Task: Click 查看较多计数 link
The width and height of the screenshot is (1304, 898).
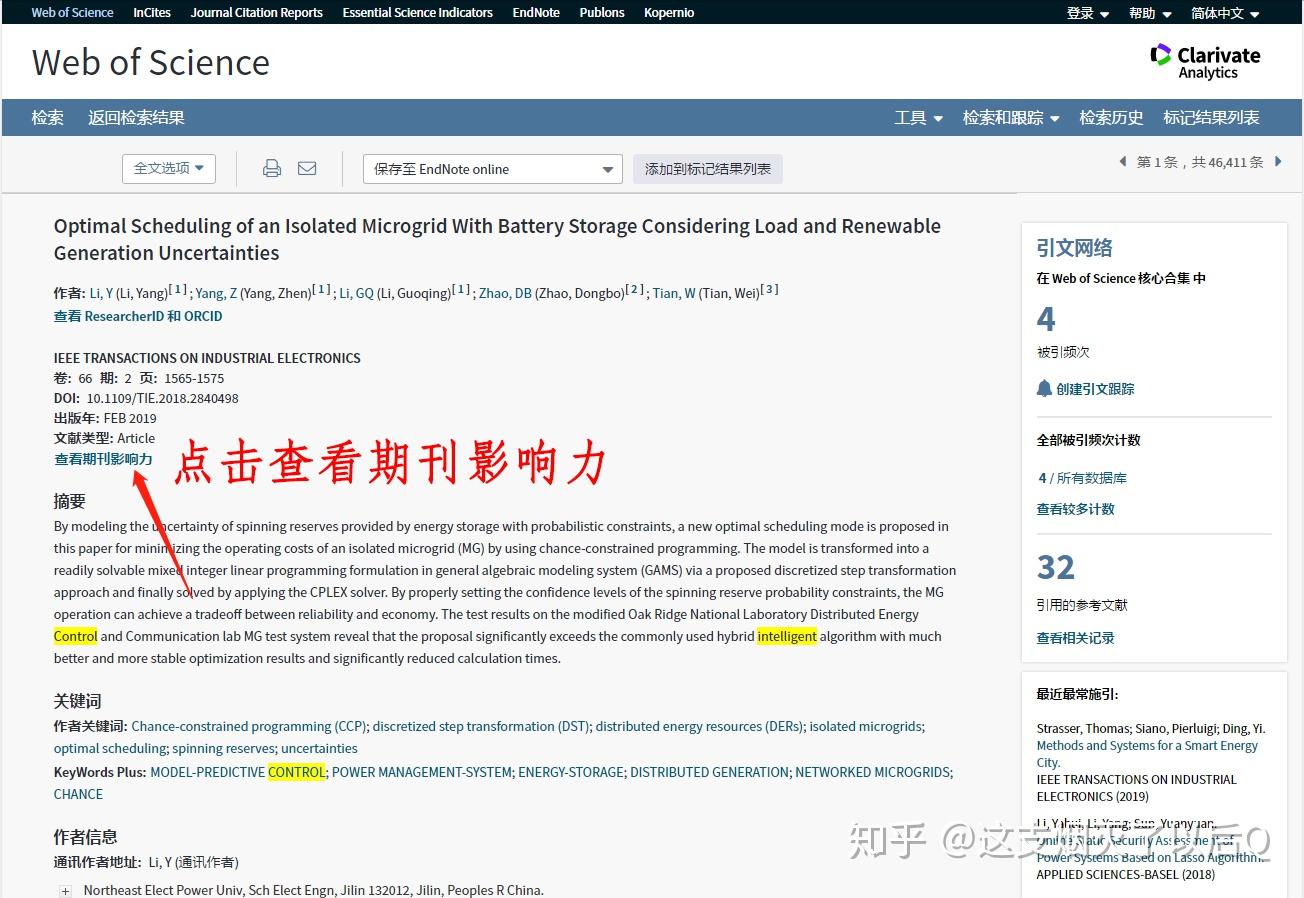Action: pyautogui.click(x=1075, y=509)
